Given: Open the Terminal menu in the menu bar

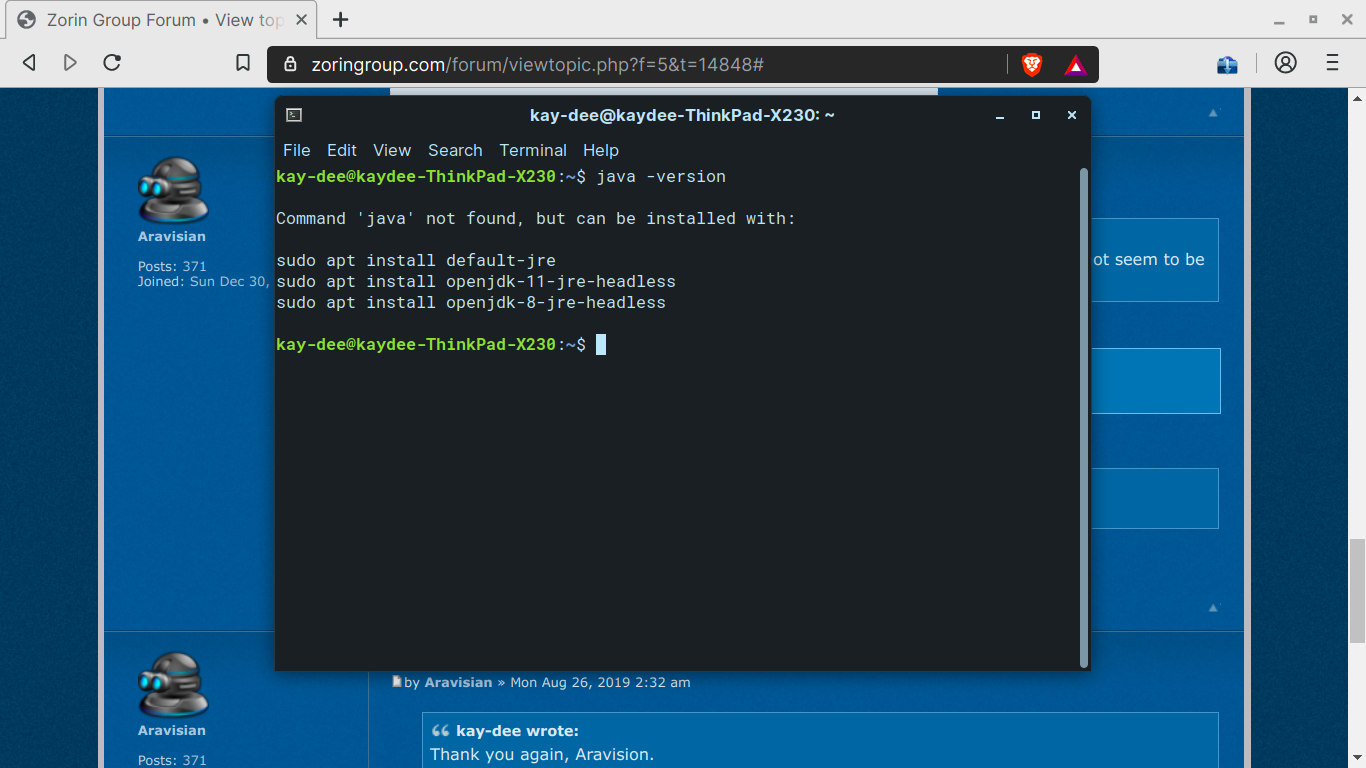Looking at the screenshot, I should tap(533, 150).
